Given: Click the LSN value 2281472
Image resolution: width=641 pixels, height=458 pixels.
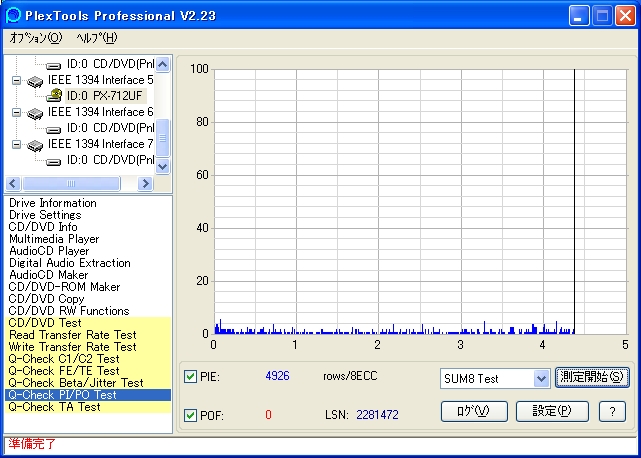Looking at the screenshot, I should 377,415.
